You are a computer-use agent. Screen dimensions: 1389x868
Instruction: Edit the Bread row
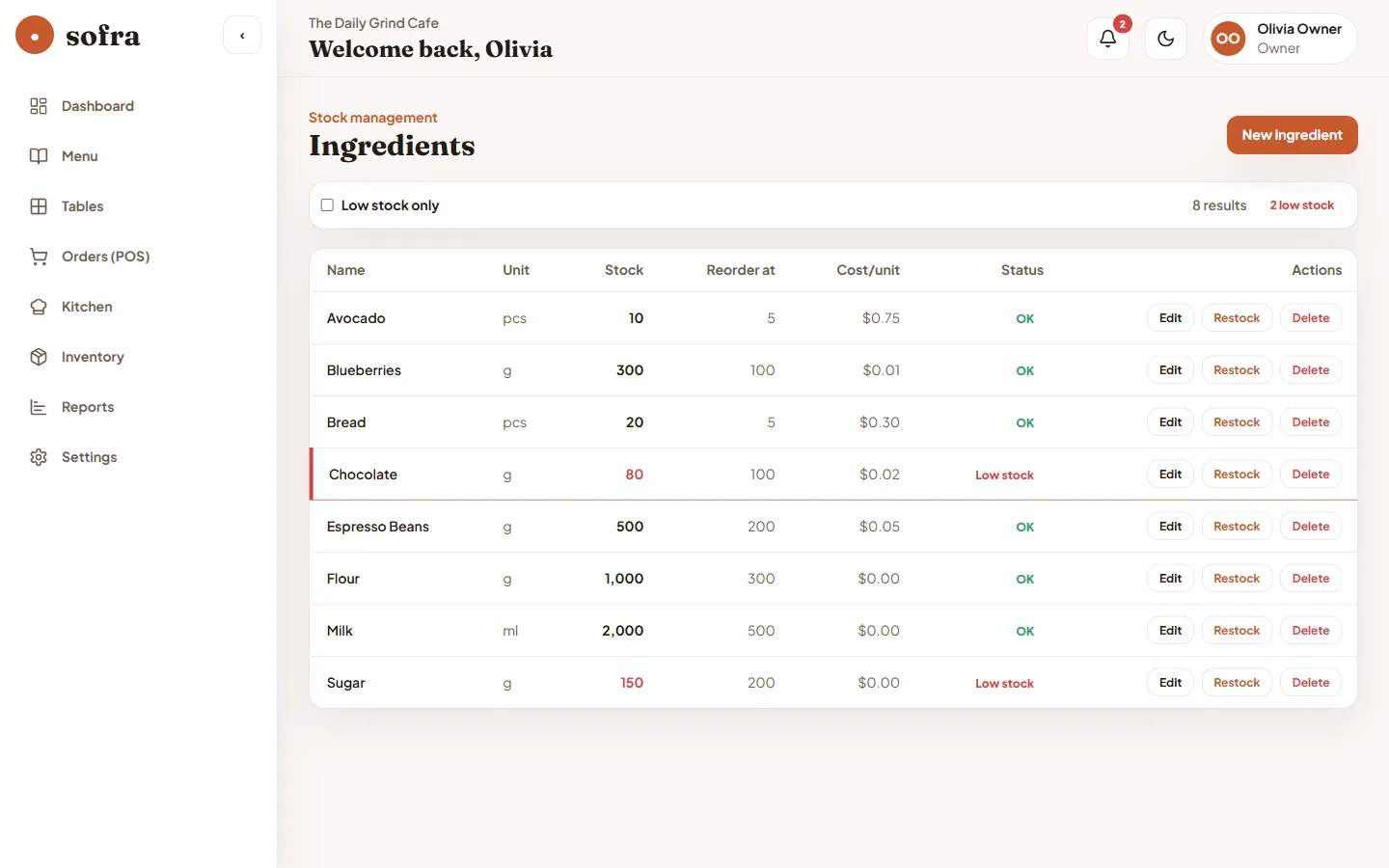tap(1170, 422)
